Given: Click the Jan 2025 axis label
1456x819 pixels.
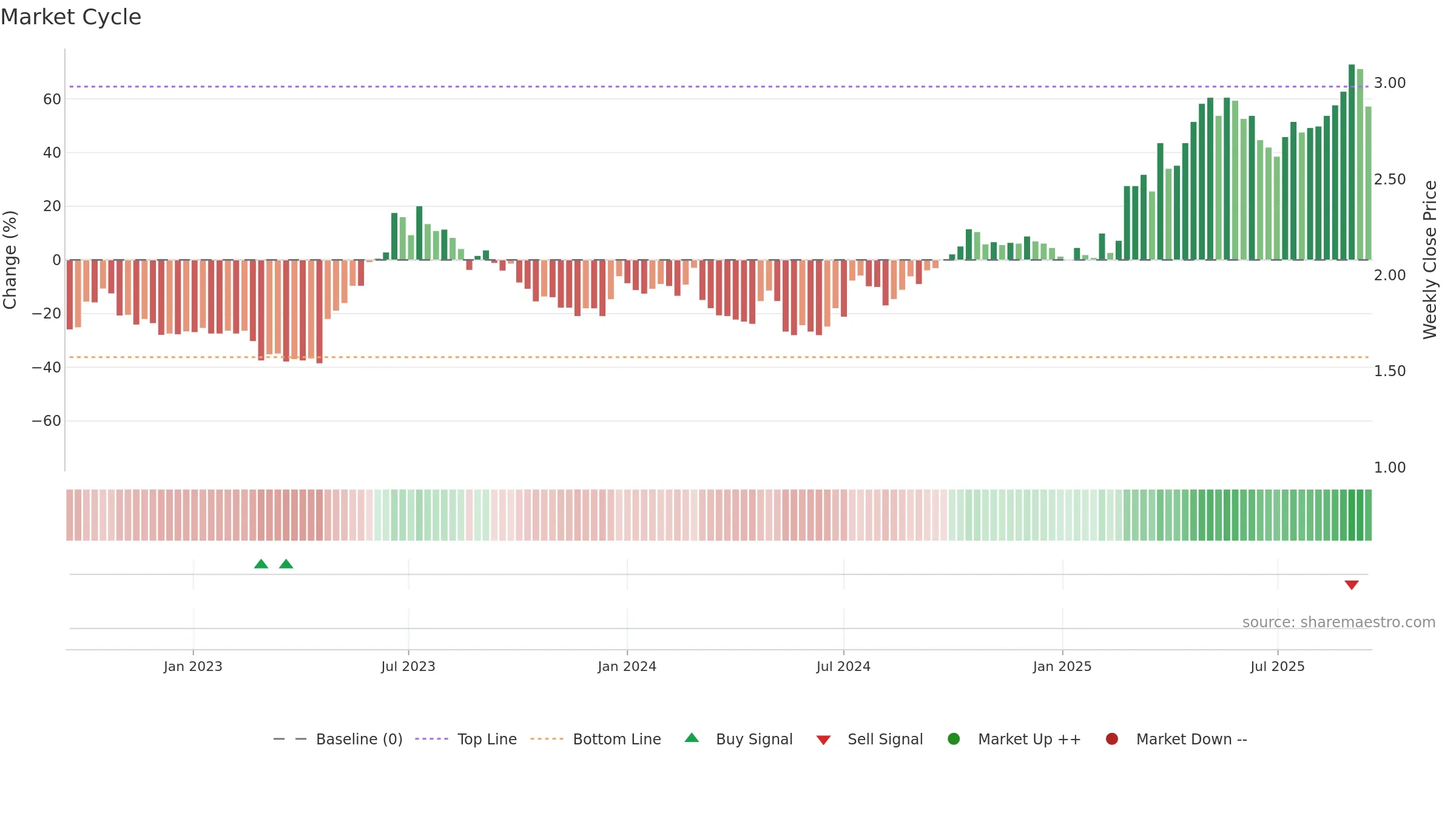Looking at the screenshot, I should (1062, 667).
